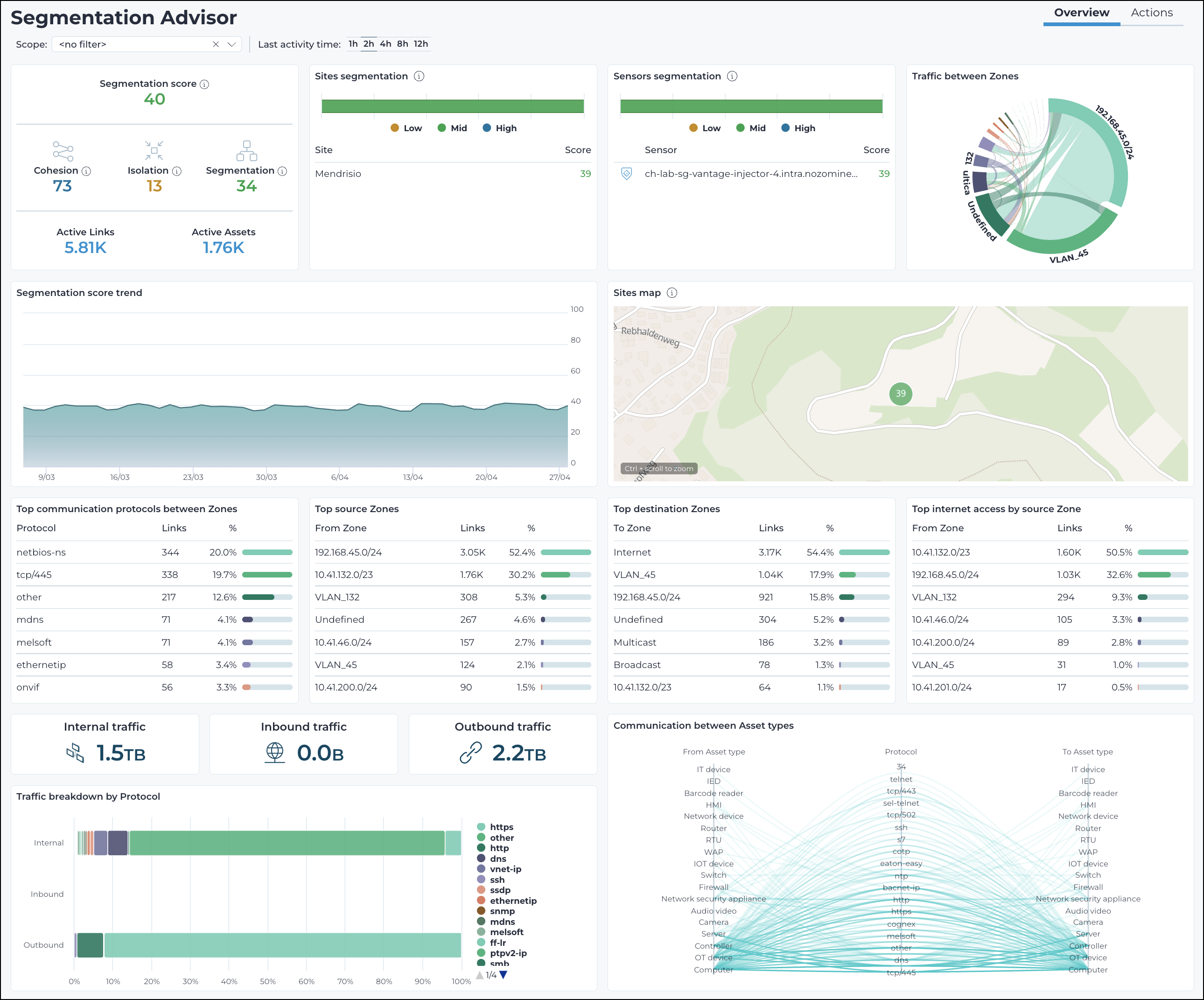1204x1000 pixels.
Task: Select the 4h activity time
Action: pos(385,43)
